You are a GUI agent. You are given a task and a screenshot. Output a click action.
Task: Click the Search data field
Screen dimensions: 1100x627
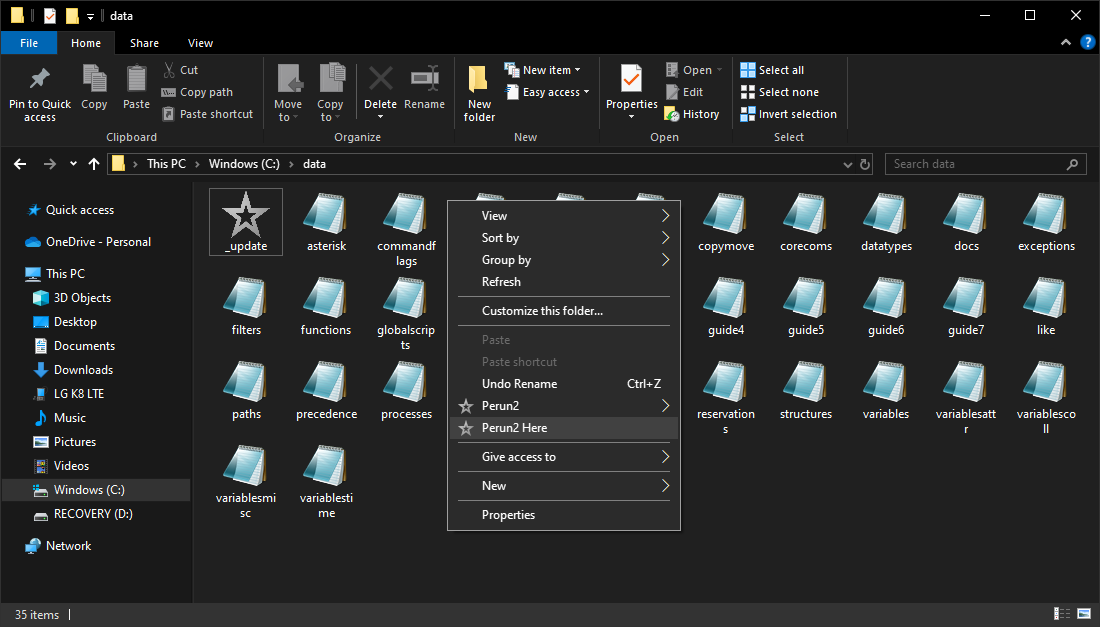pos(985,164)
